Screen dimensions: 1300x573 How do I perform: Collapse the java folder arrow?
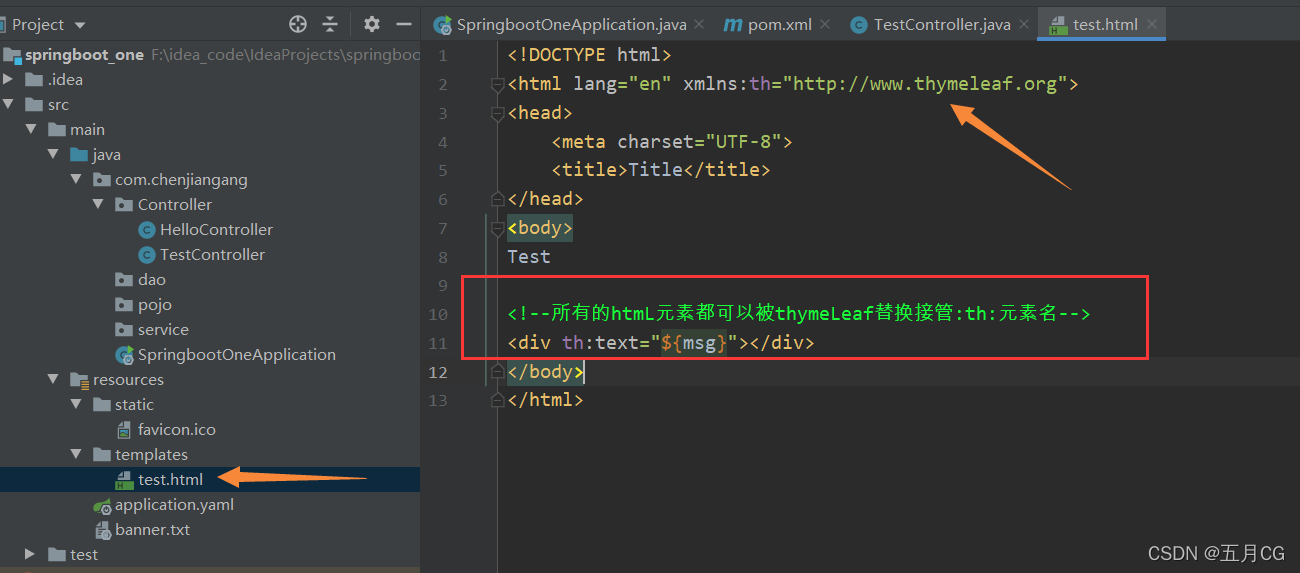(54, 154)
